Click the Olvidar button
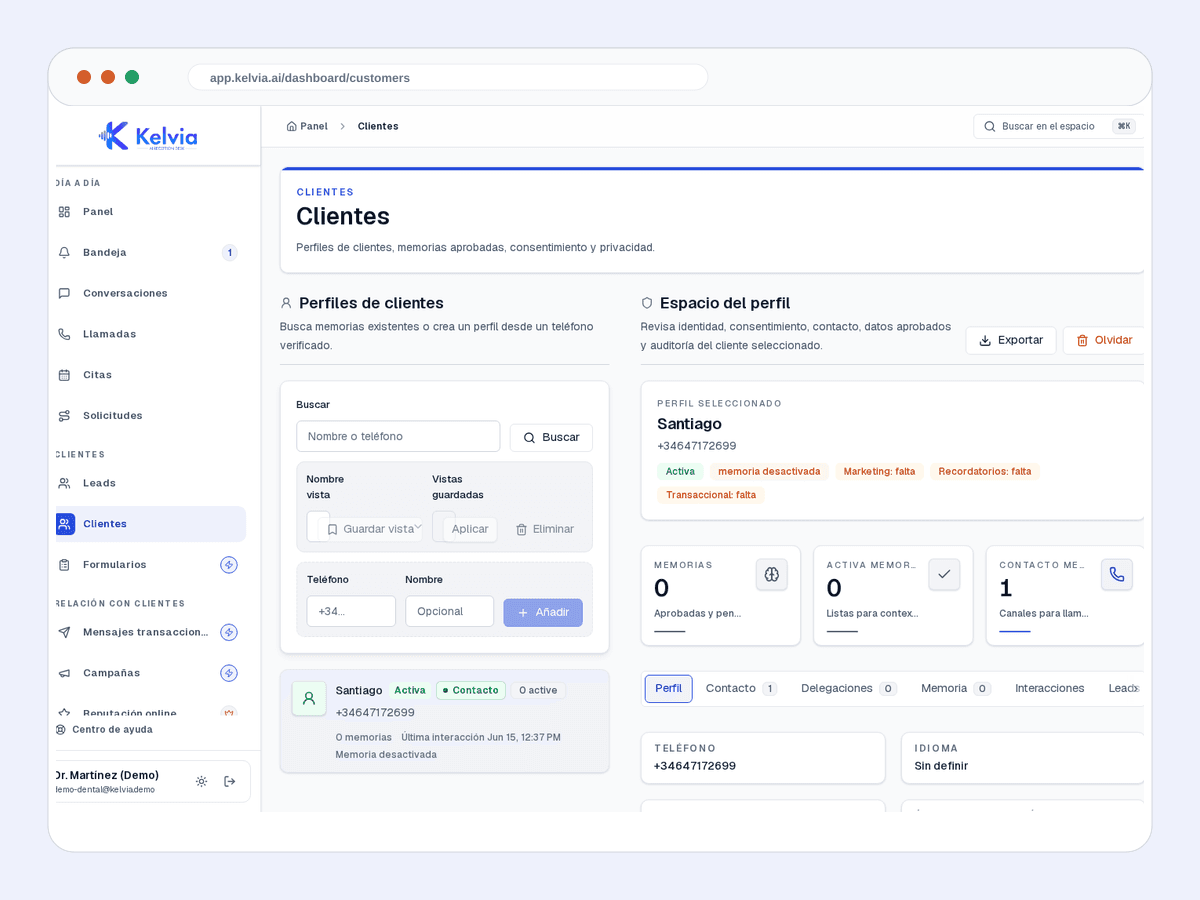This screenshot has height=900, width=1200. pos(1104,340)
